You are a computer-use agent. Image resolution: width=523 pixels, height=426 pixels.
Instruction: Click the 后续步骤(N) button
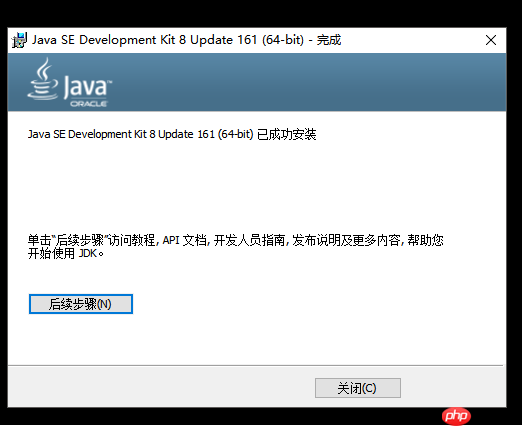(81, 304)
